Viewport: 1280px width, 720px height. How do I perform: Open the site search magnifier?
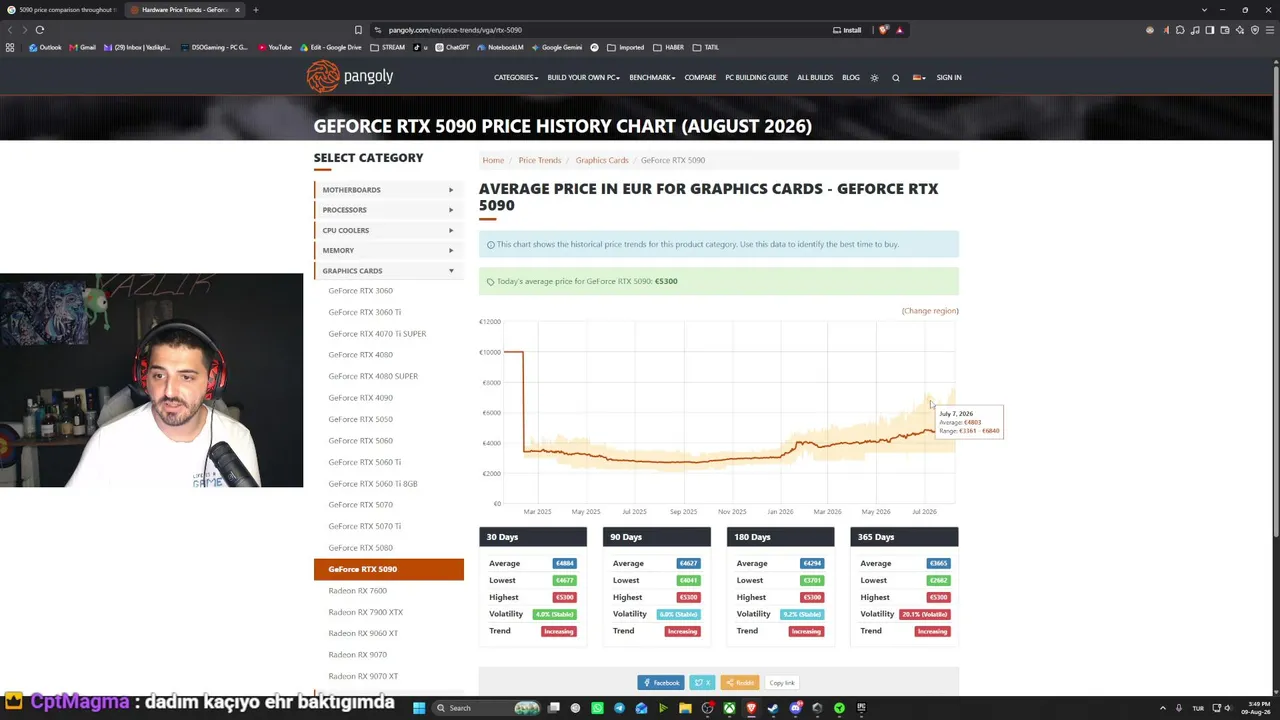click(896, 78)
